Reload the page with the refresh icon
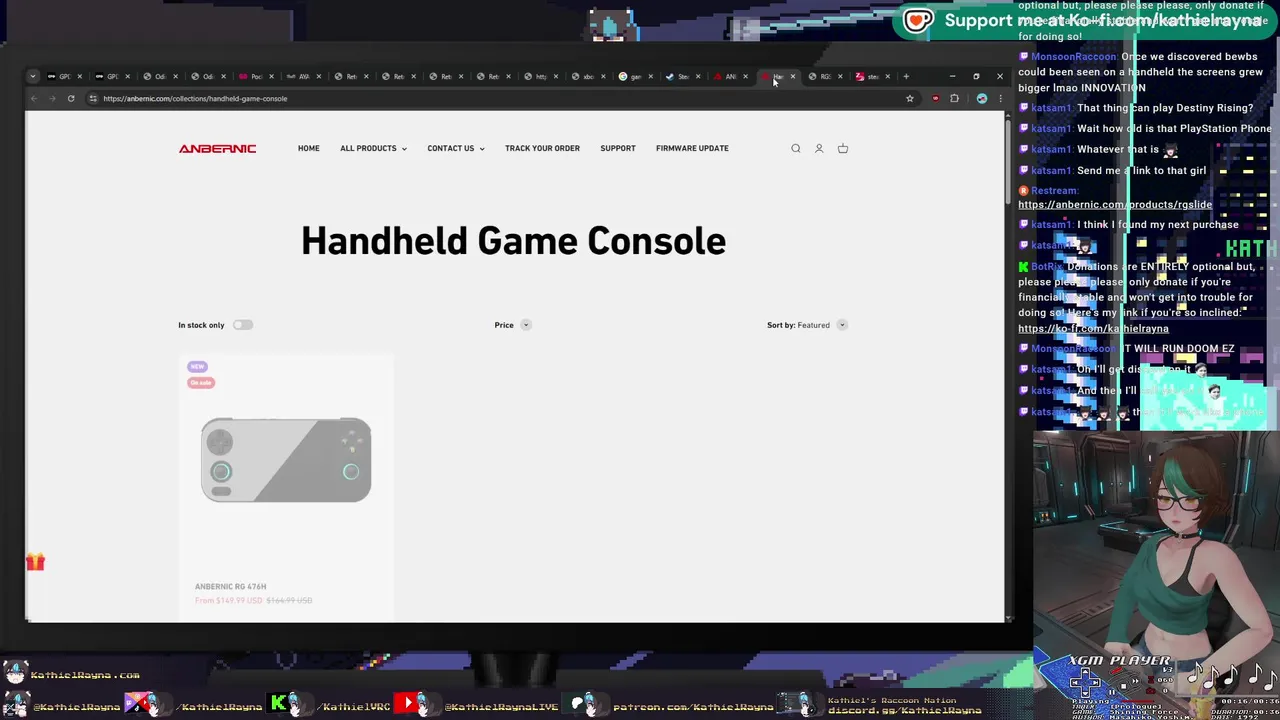The image size is (1280, 720). 71,98
